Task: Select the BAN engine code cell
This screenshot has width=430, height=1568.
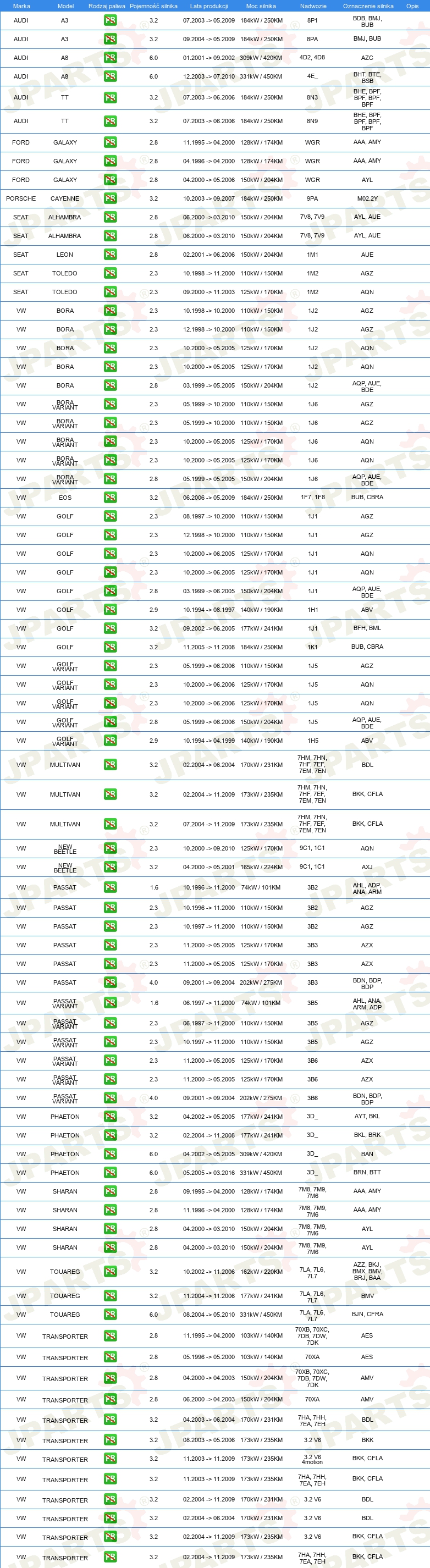Action: pyautogui.click(x=367, y=1154)
